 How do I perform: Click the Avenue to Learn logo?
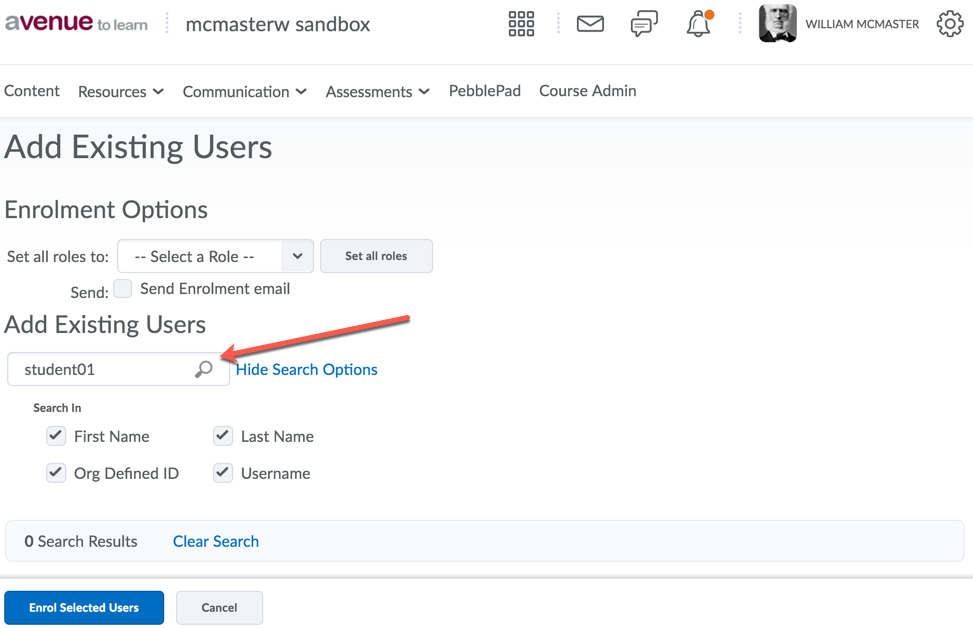click(76, 24)
